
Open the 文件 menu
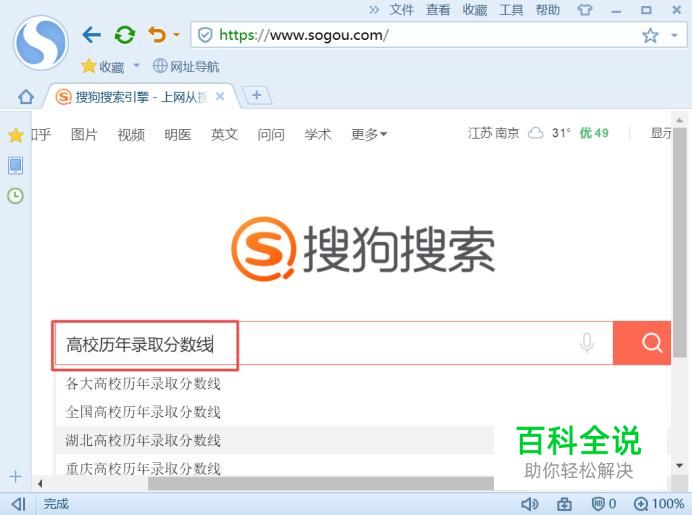click(402, 9)
